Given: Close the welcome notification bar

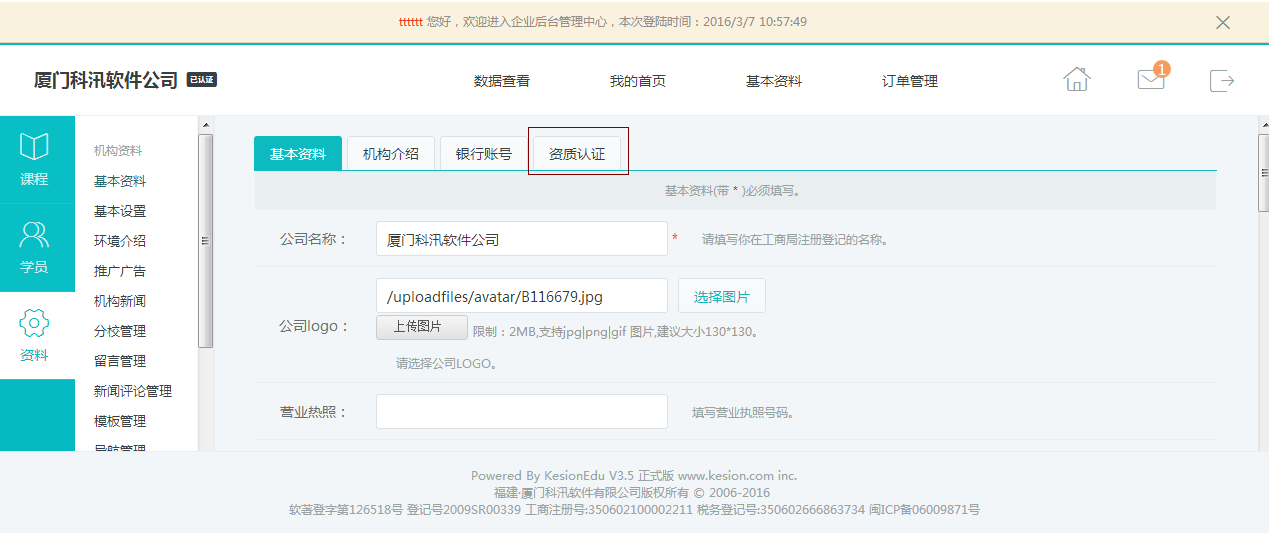Looking at the screenshot, I should click(1222, 22).
